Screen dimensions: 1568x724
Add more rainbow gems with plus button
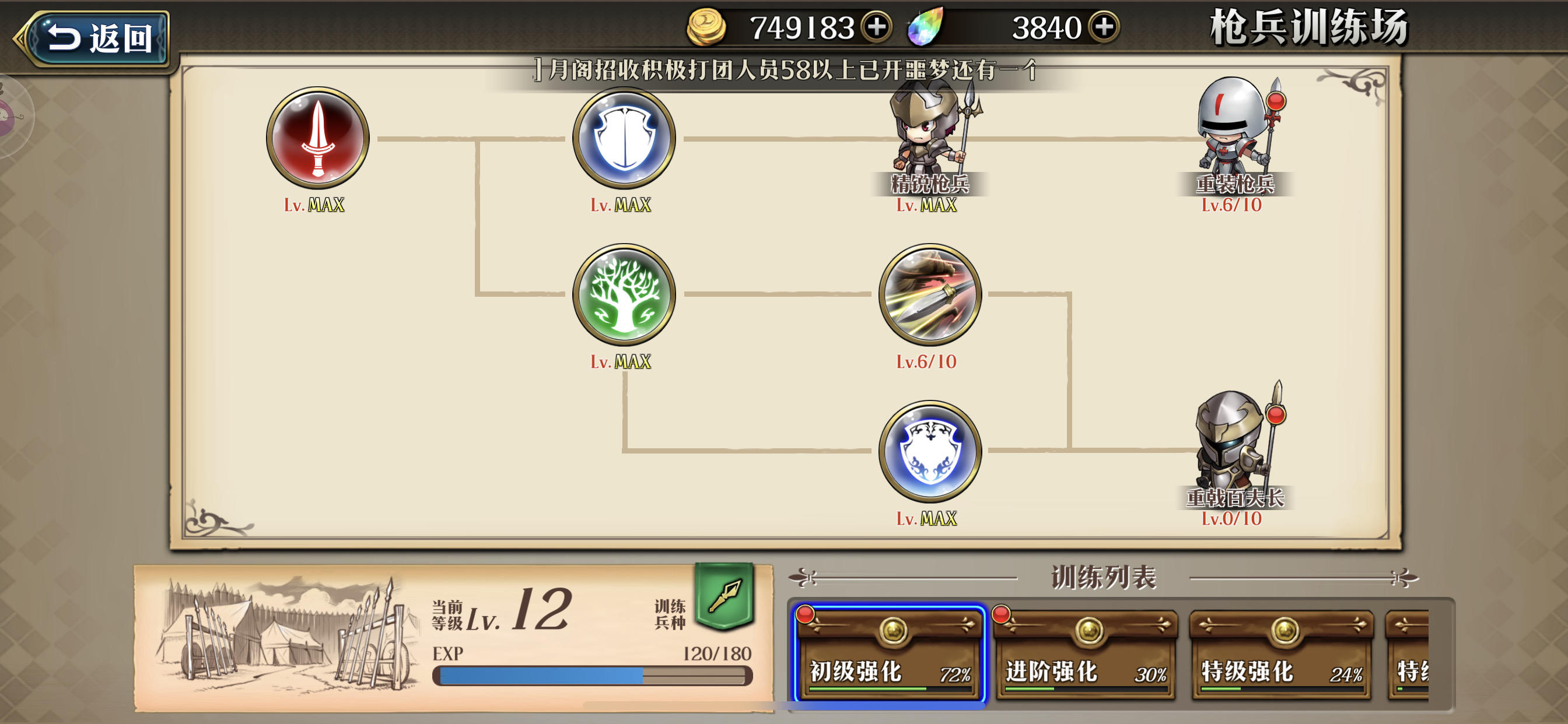coord(1104,27)
